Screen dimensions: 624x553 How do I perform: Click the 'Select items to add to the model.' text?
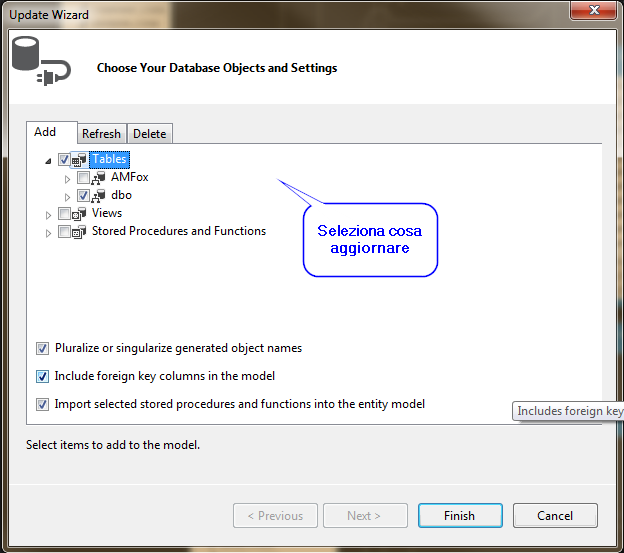113,445
